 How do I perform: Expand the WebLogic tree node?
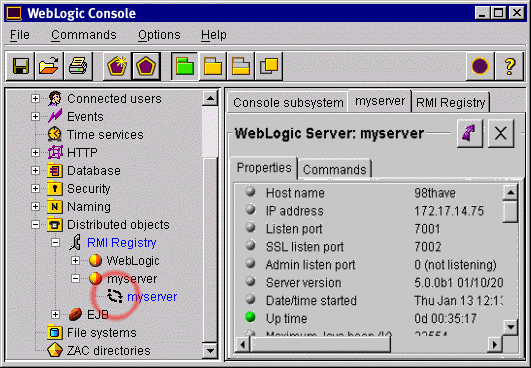click(x=76, y=260)
